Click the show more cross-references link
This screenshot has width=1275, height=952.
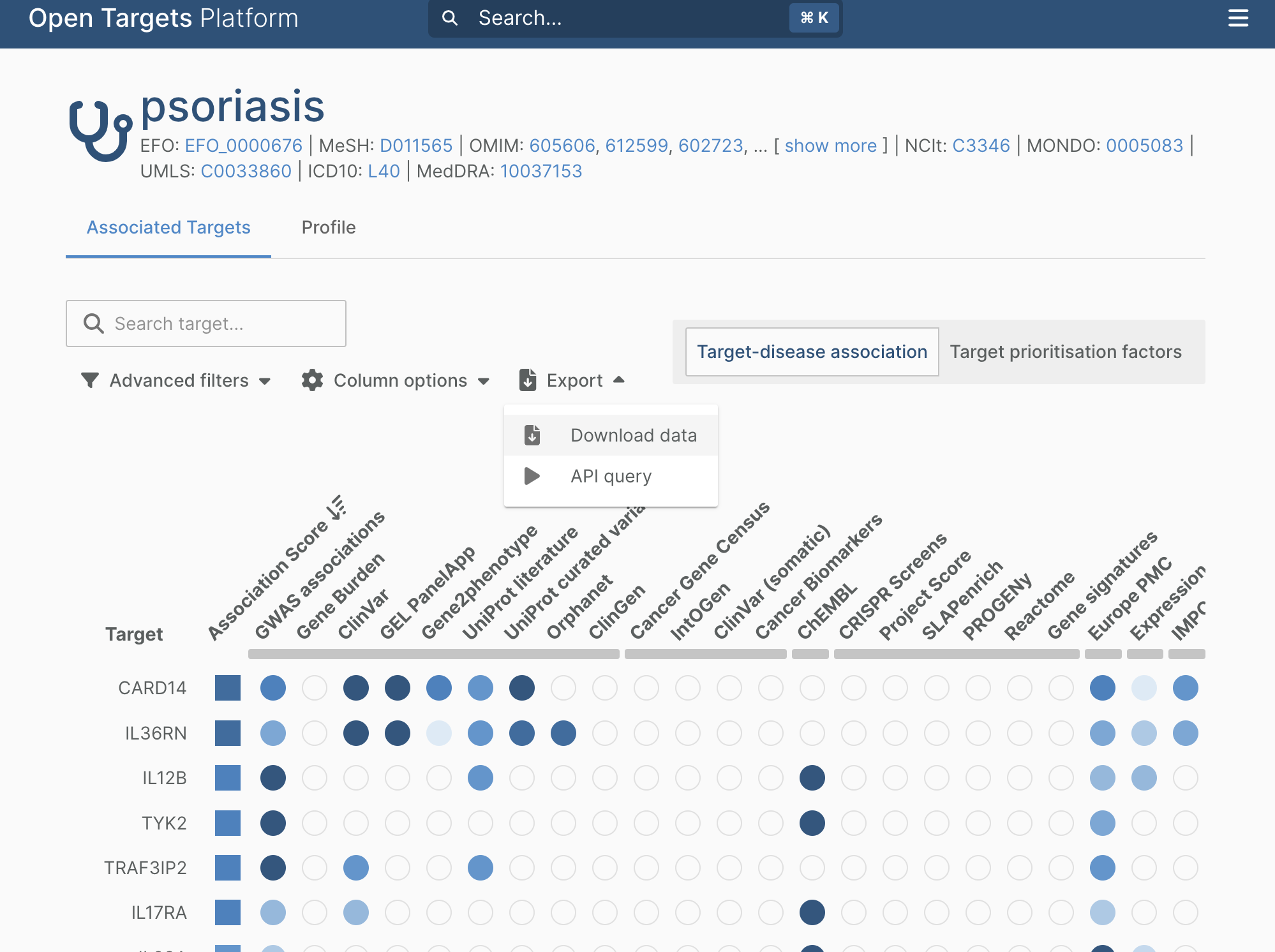tap(830, 145)
